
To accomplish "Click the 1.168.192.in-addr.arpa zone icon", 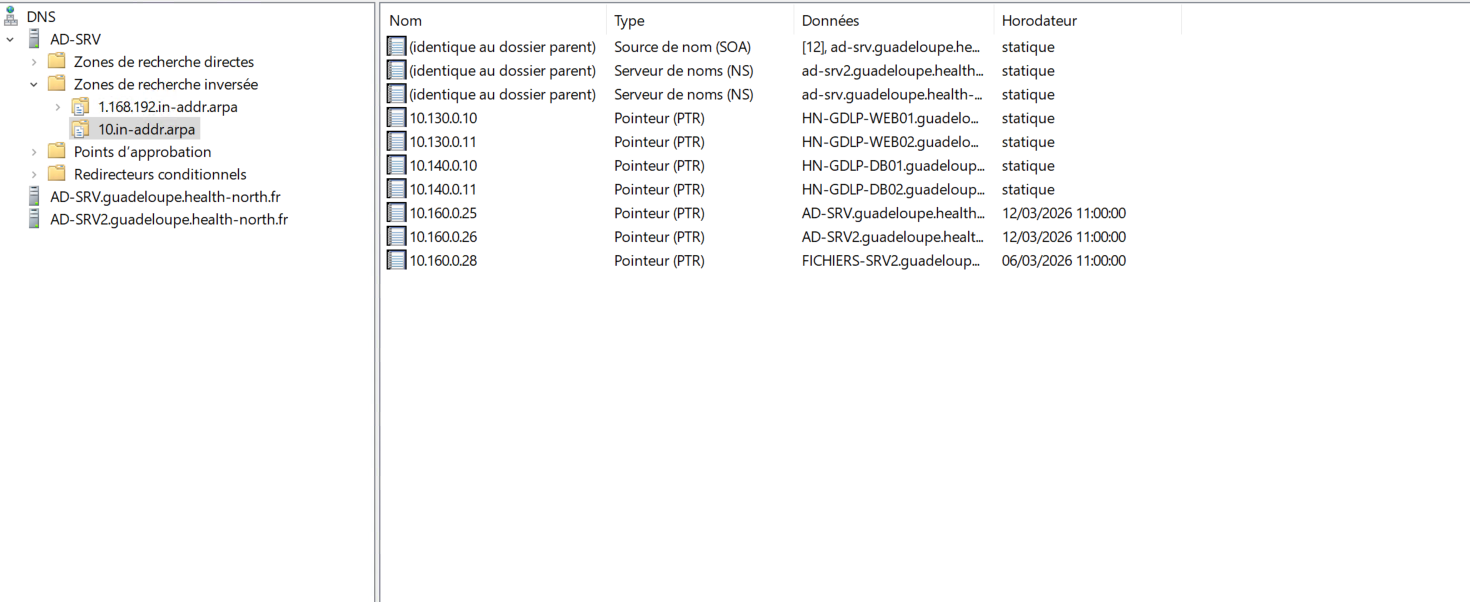I will tap(79, 106).
